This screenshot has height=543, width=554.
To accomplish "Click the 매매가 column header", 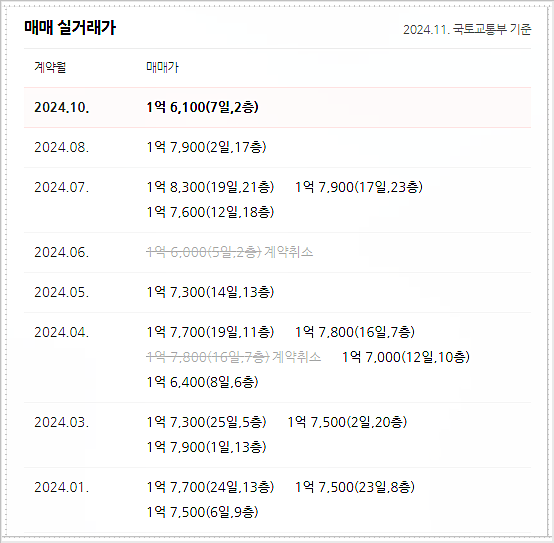I will pyautogui.click(x=163, y=67).
